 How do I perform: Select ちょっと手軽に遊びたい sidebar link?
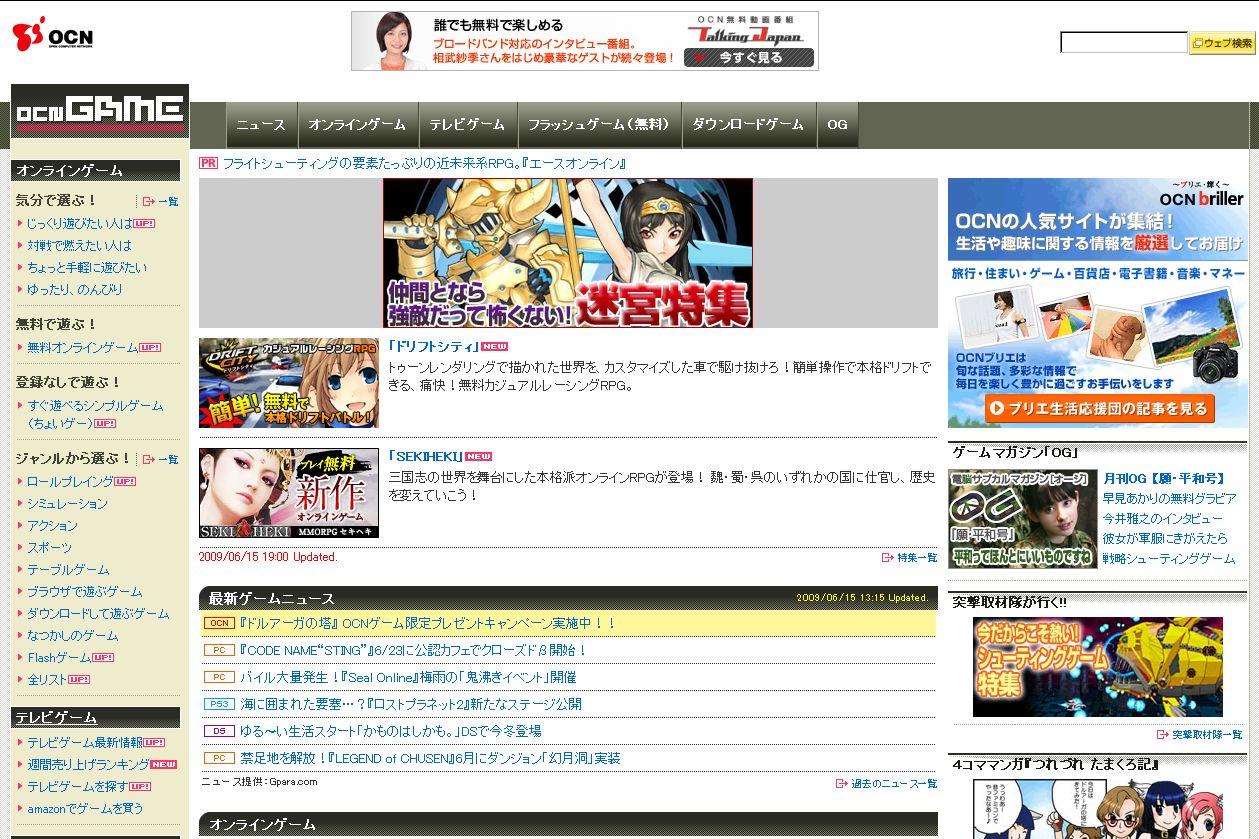point(87,267)
